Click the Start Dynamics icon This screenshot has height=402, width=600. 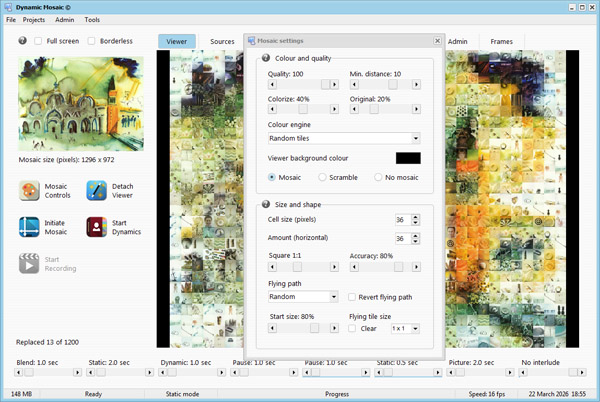96,227
